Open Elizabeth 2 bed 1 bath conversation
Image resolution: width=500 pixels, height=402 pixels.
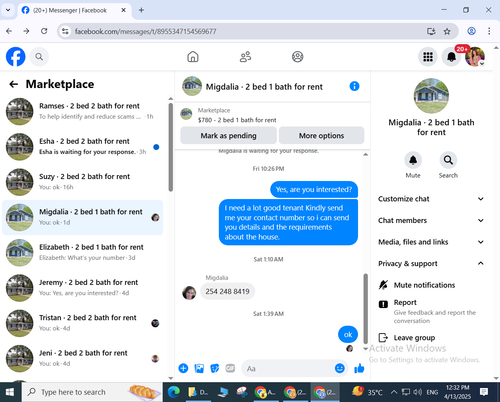tap(83, 253)
